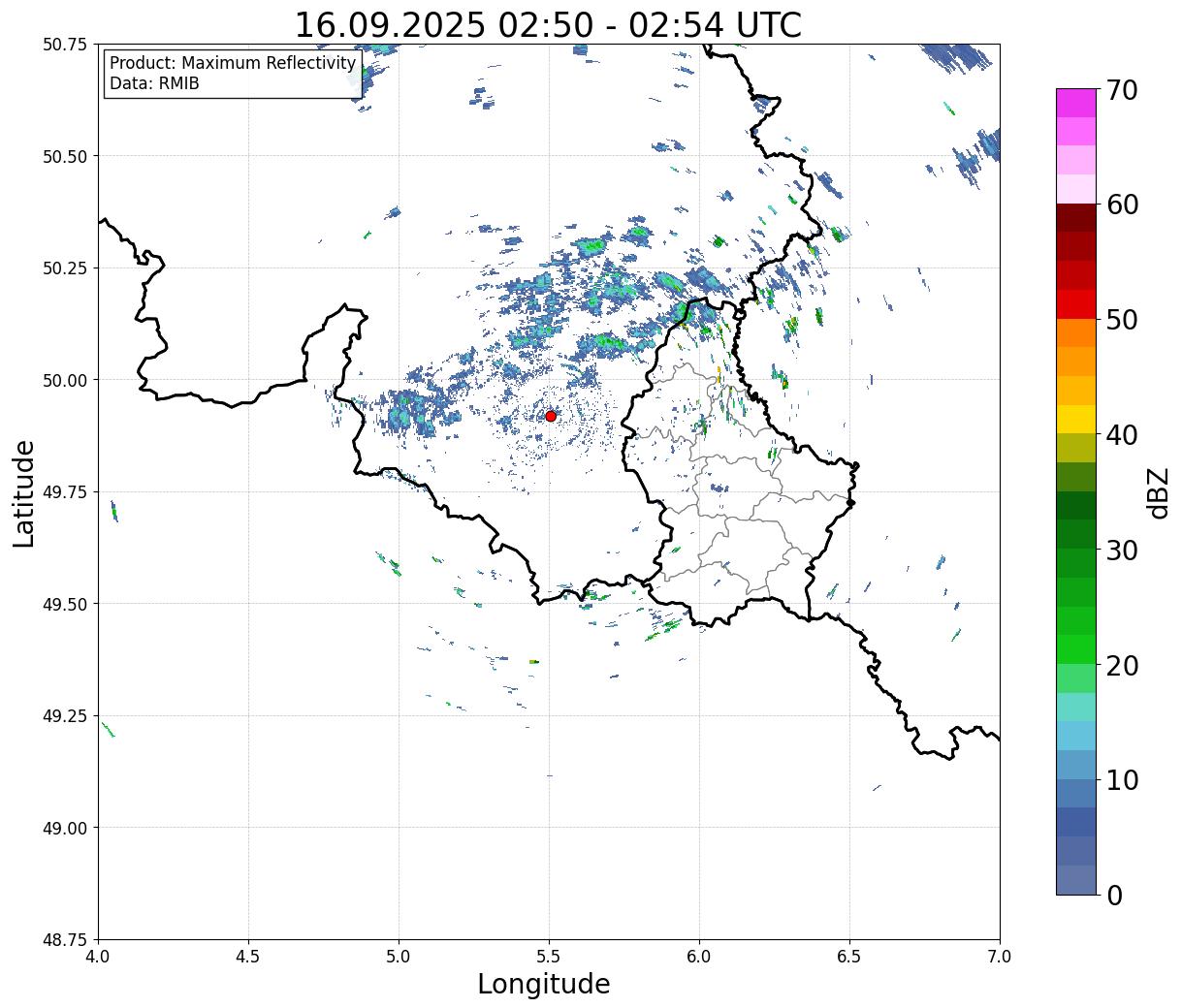Image resolution: width=1182 pixels, height=1008 pixels.
Task: Click the colorbar tick label 70
Action: click(x=1121, y=90)
